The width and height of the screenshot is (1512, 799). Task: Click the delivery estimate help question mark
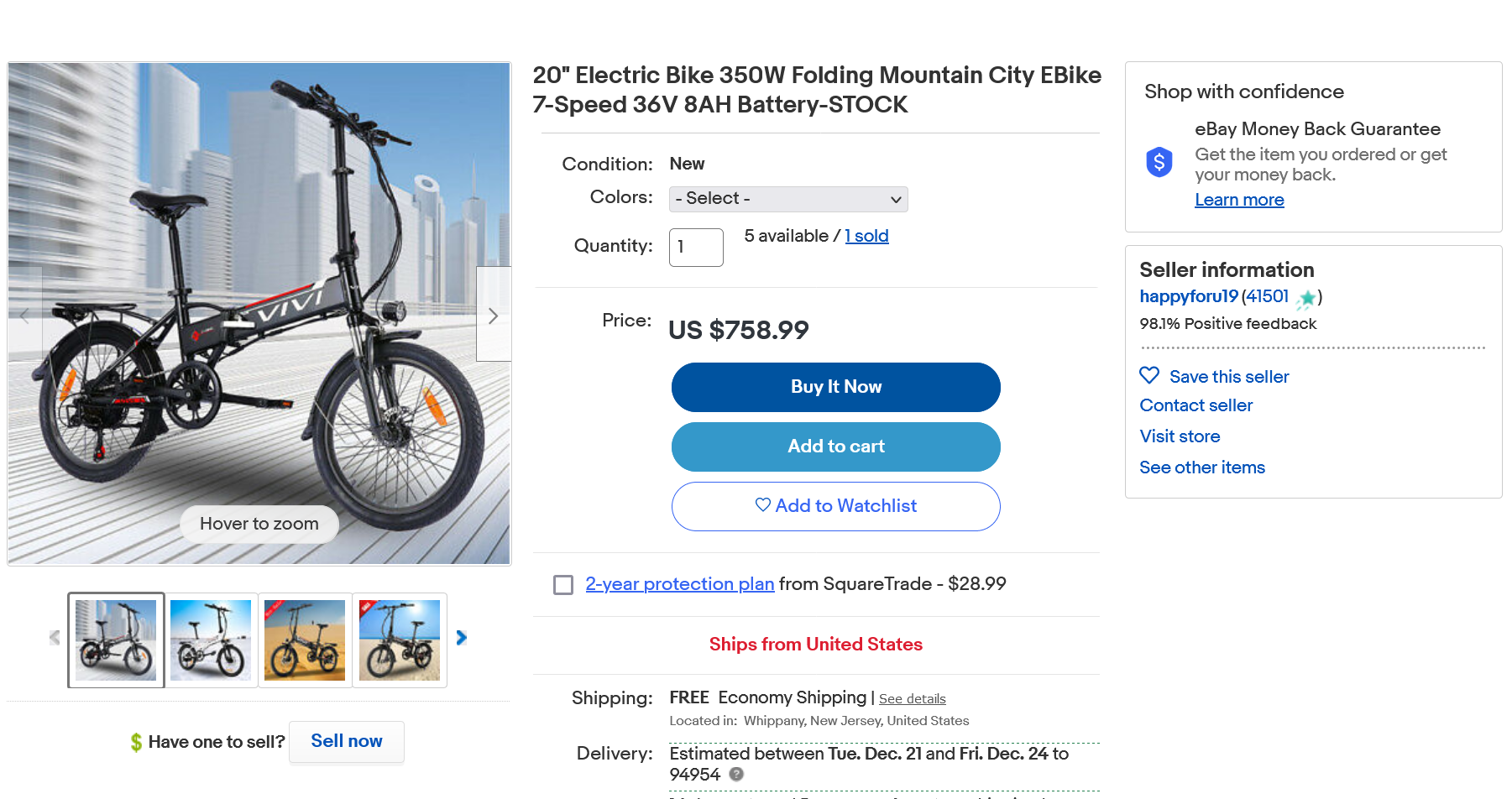(x=736, y=774)
